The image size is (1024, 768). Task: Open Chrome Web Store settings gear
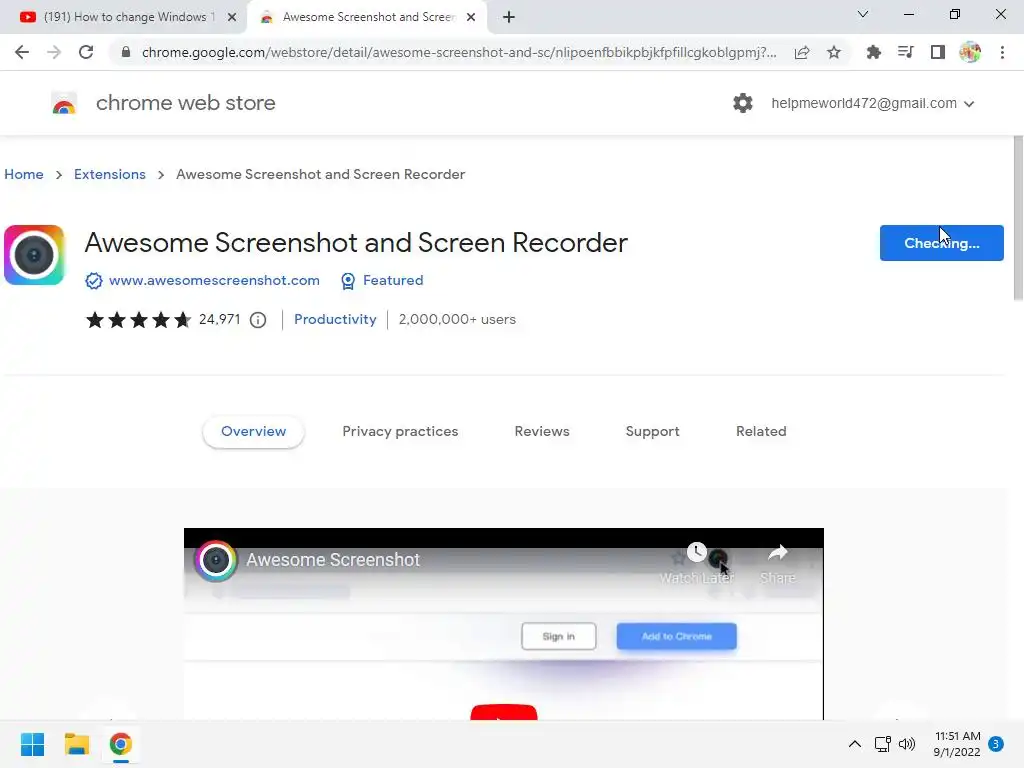743,103
